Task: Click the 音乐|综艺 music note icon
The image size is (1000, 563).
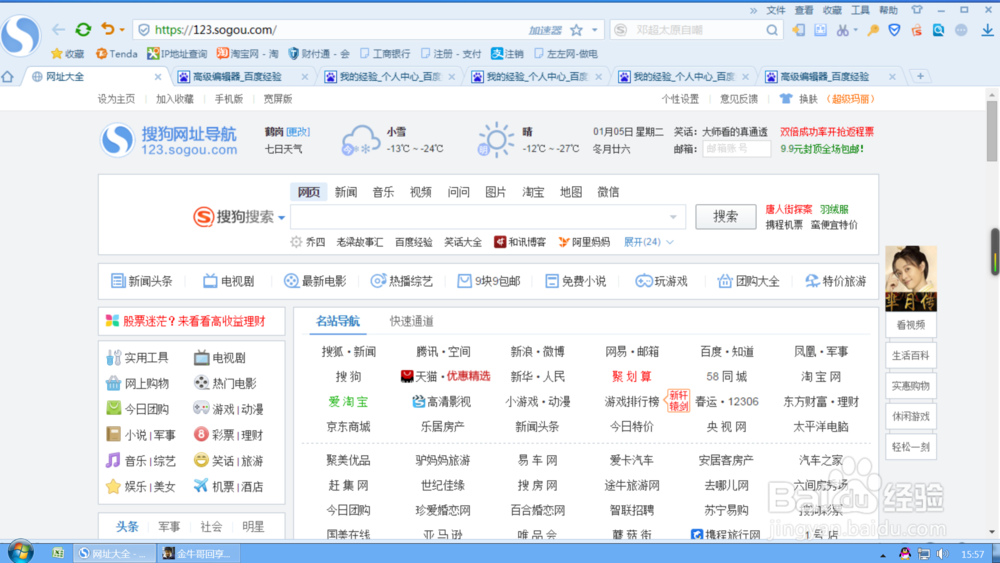Action: [113, 460]
